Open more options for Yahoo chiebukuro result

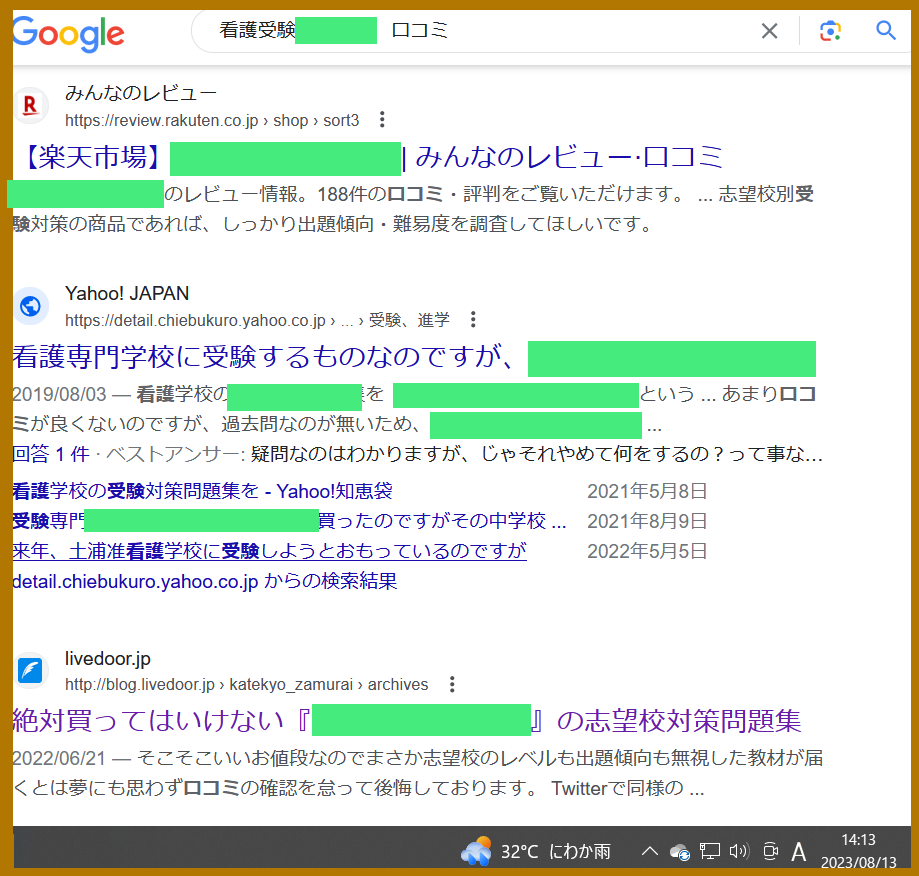click(x=473, y=319)
